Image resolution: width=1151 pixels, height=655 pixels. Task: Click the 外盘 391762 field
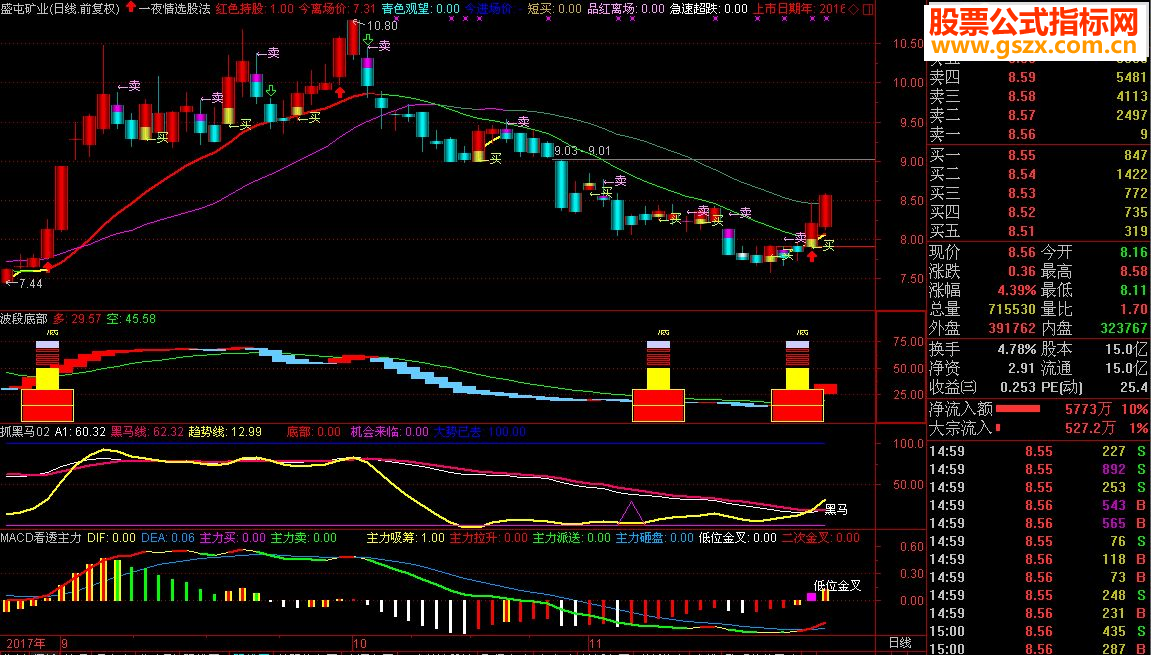pyautogui.click(x=982, y=328)
